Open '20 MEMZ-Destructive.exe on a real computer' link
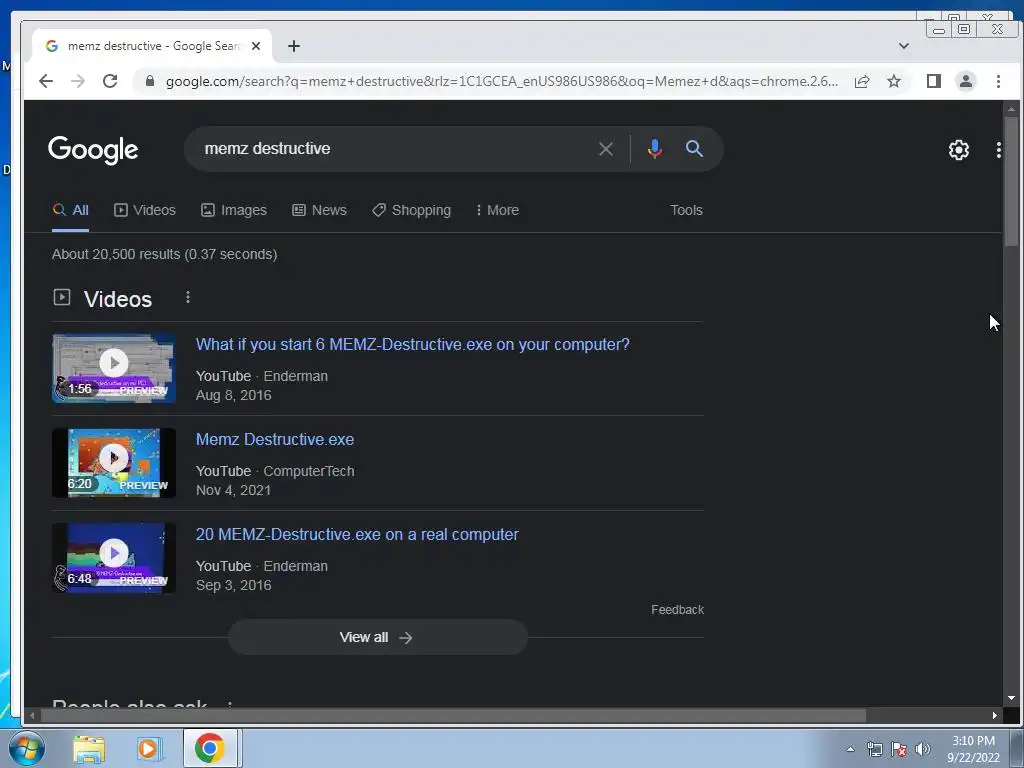This screenshot has height=768, width=1024. (357, 534)
